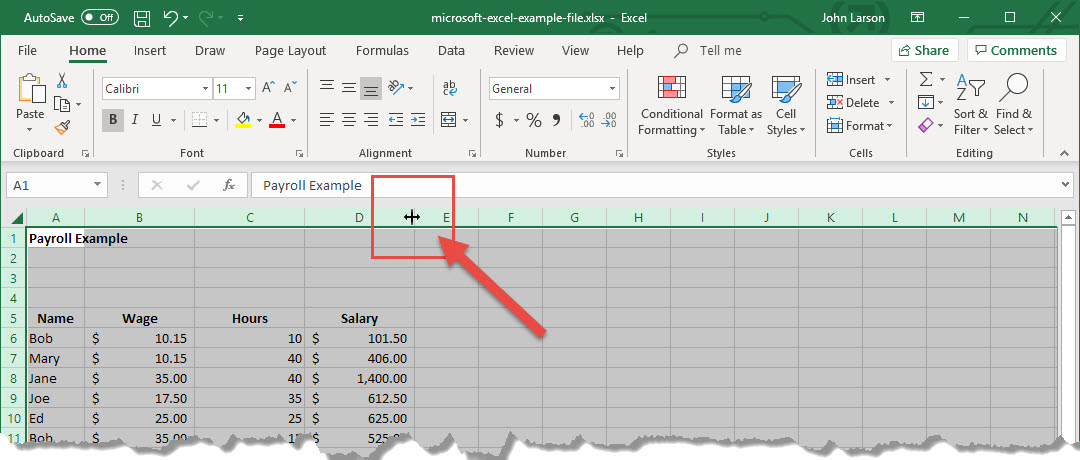Toggle Wrap Text button
This screenshot has height=460, width=1080.
click(449, 88)
